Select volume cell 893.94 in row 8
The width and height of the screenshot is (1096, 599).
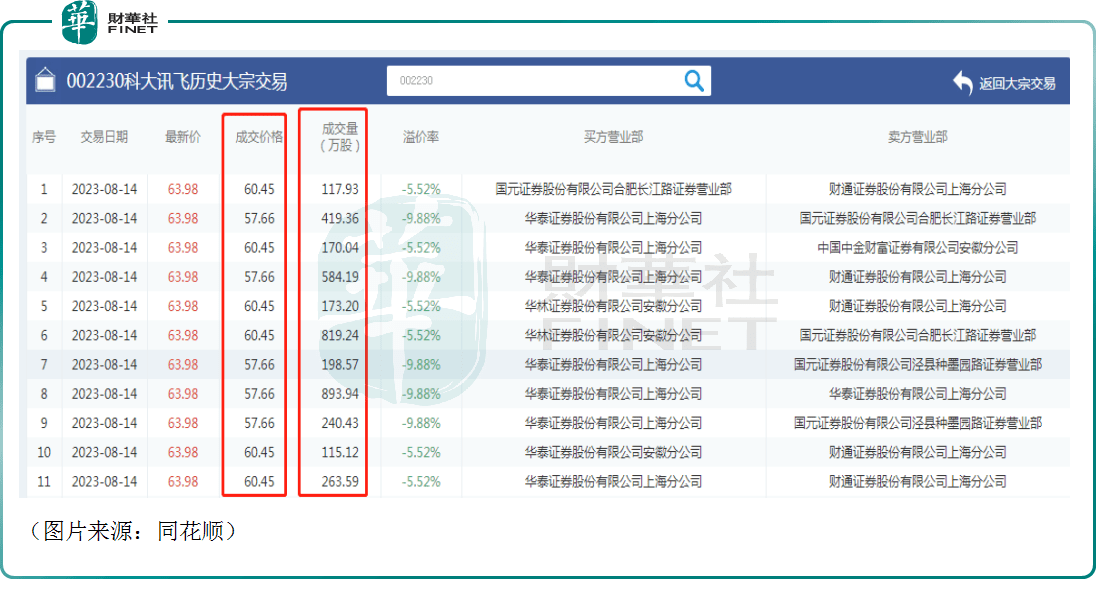coord(340,394)
